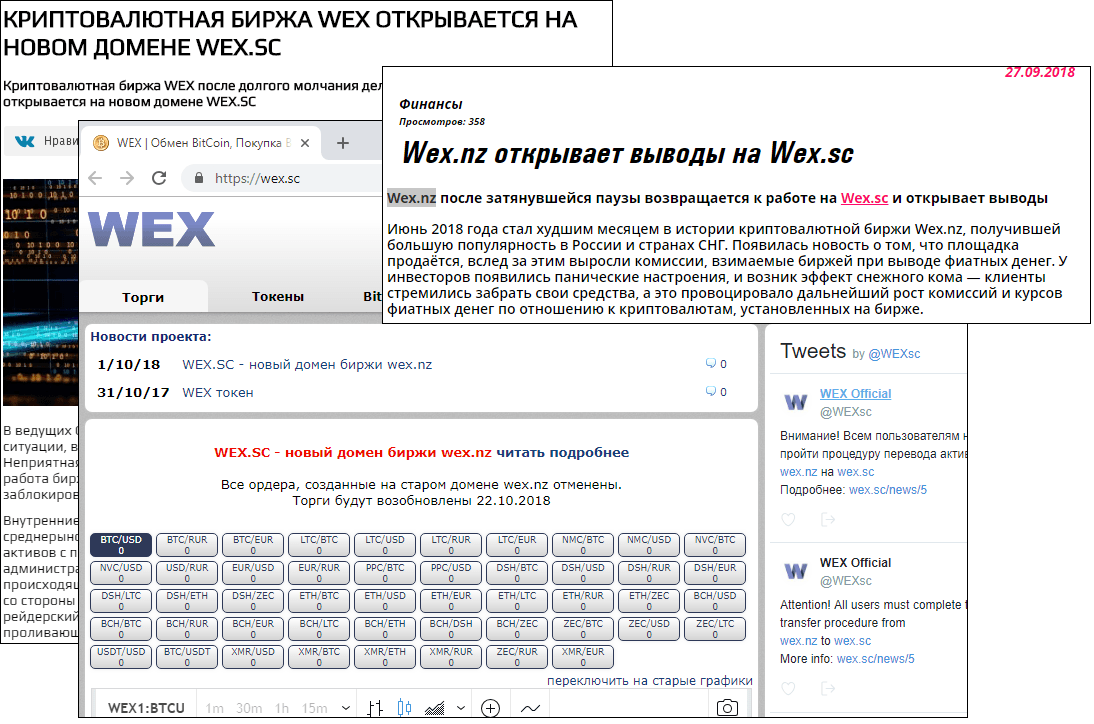
Task: Click the читать подробнее link
Action: tap(562, 452)
